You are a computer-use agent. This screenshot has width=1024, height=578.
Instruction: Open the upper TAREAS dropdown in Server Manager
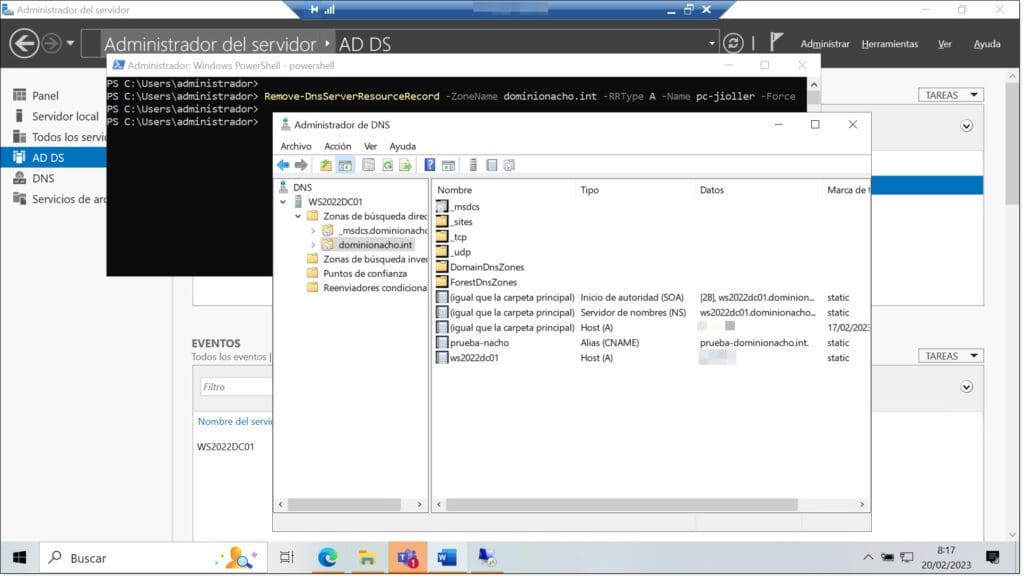[x=950, y=95]
